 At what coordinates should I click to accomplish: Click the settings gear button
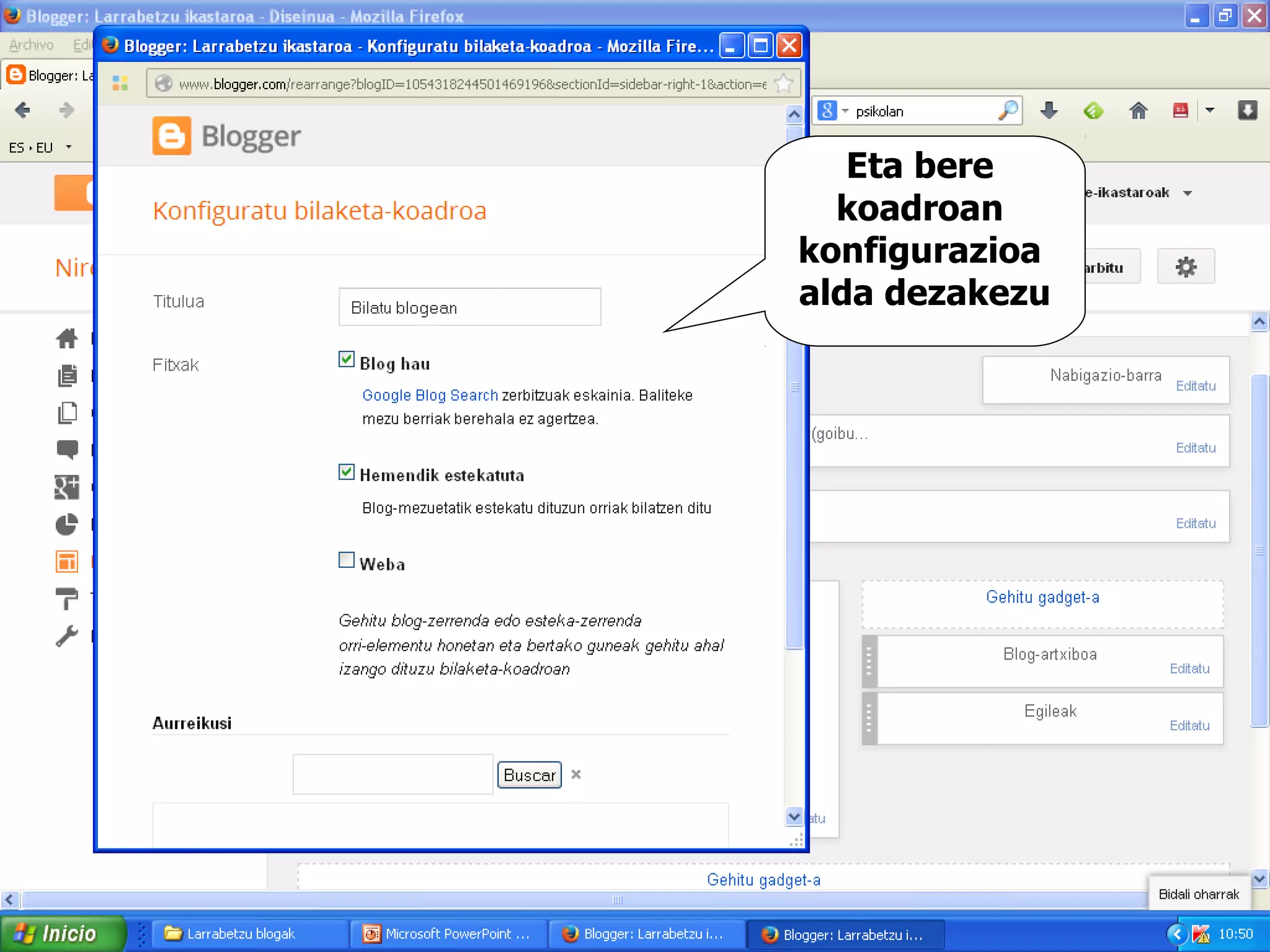point(1185,267)
